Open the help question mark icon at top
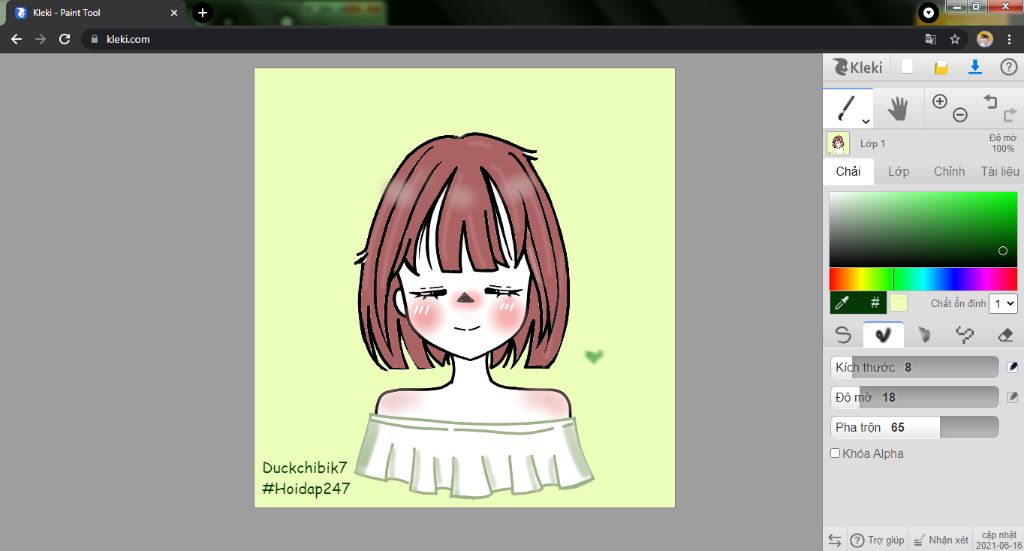Screen dimensions: 1024x551 [x=1008, y=67]
